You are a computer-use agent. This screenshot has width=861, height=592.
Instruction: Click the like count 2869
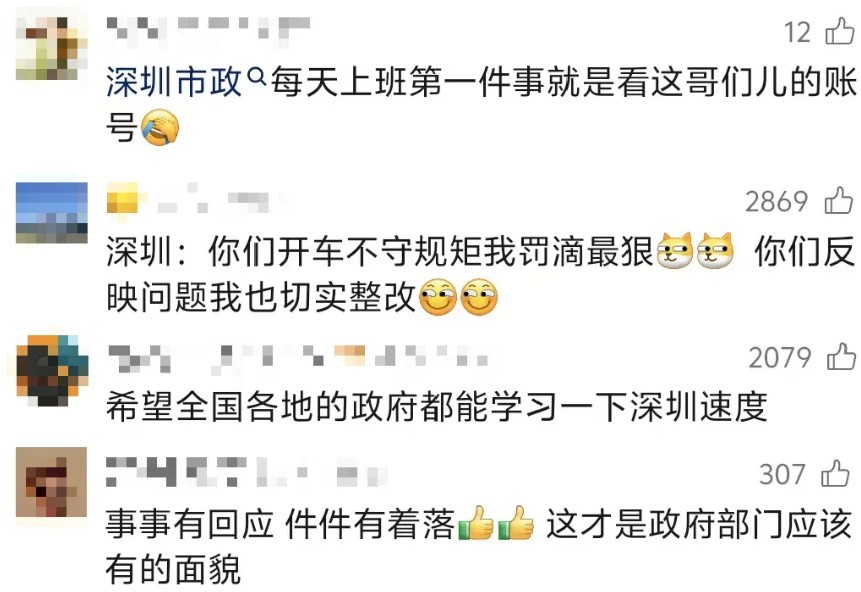(776, 202)
